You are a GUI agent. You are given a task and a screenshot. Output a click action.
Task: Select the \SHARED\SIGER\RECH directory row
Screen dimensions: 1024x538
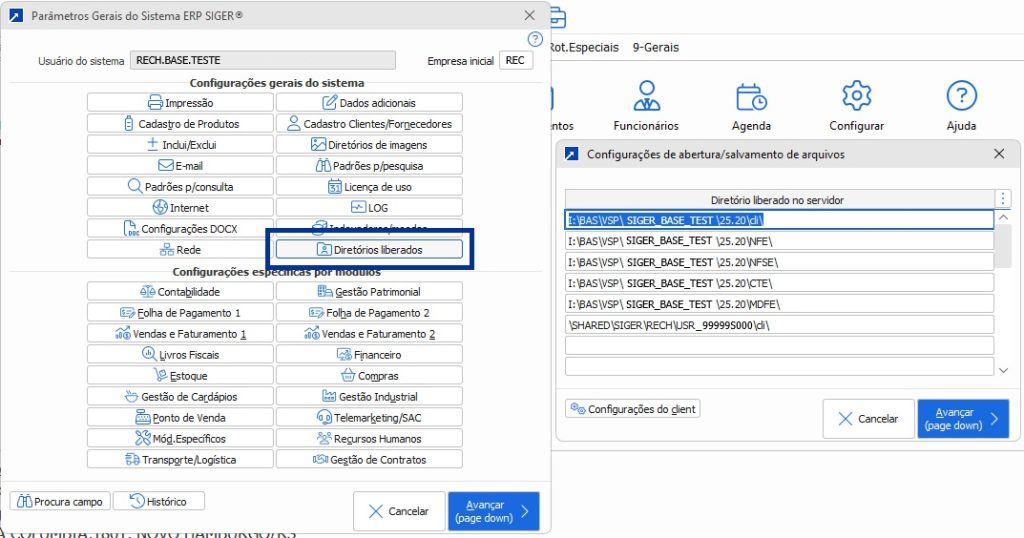[779, 324]
